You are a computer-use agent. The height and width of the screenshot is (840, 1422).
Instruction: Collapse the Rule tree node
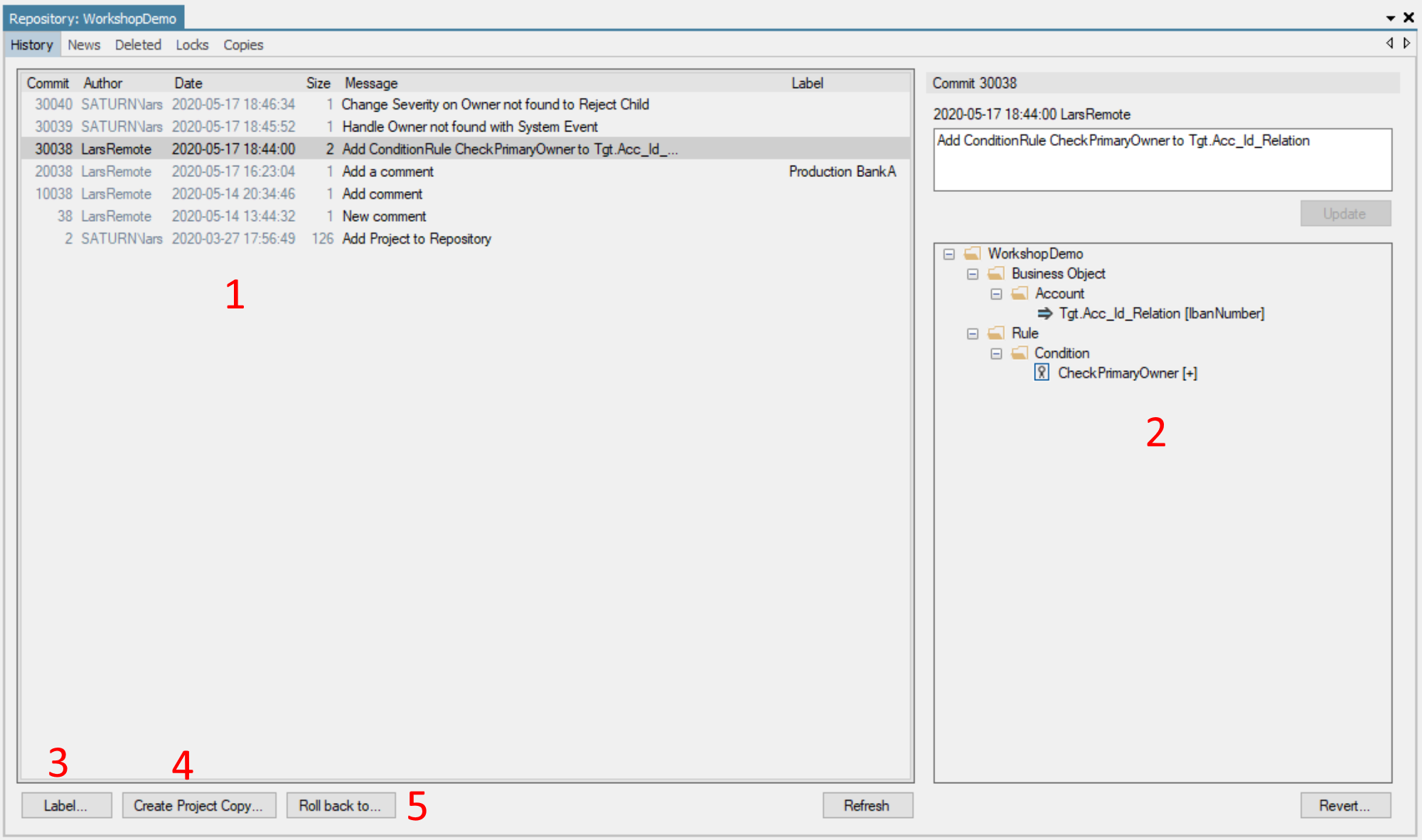click(x=972, y=333)
